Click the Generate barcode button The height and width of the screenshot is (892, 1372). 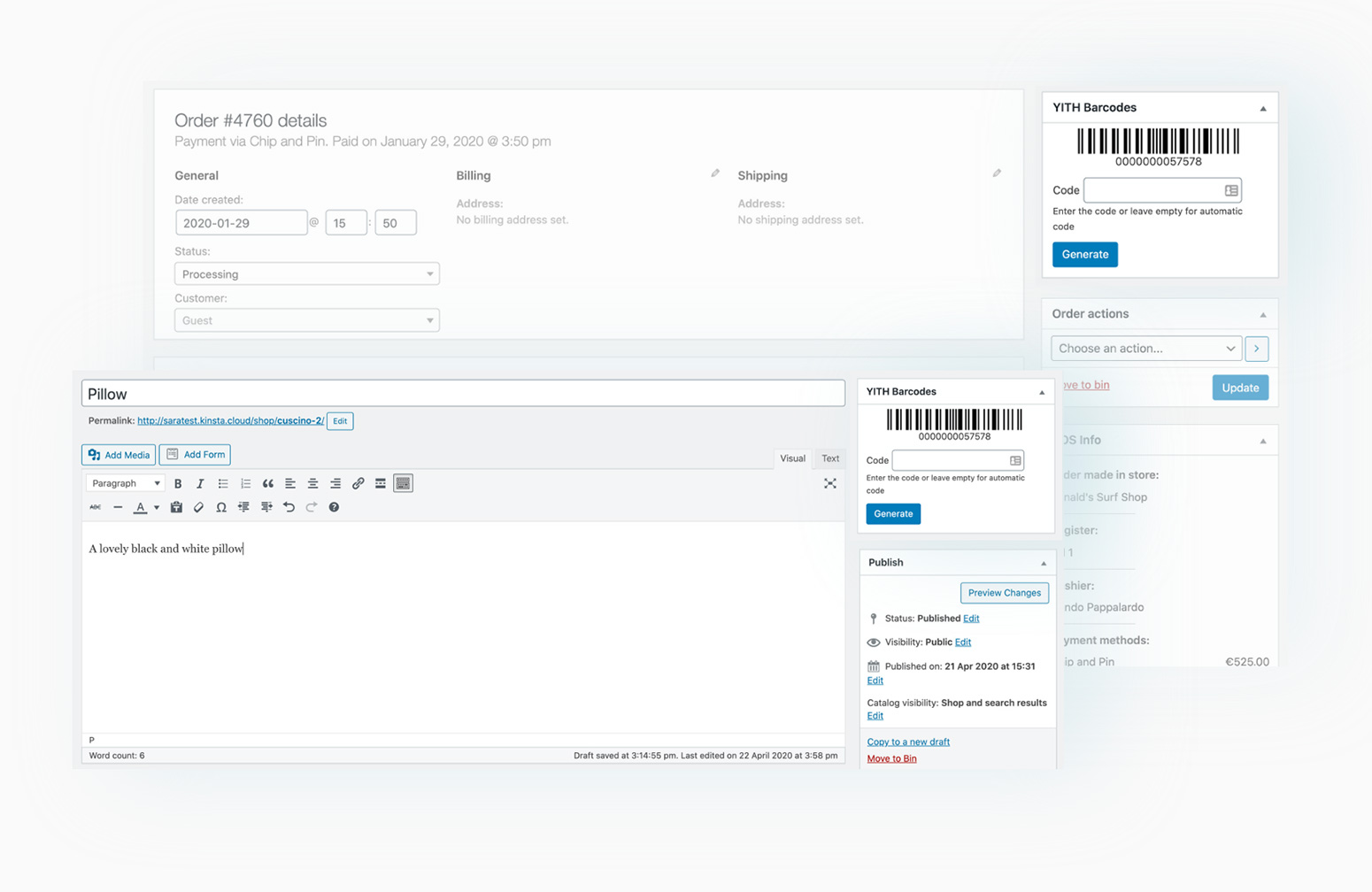coord(892,513)
